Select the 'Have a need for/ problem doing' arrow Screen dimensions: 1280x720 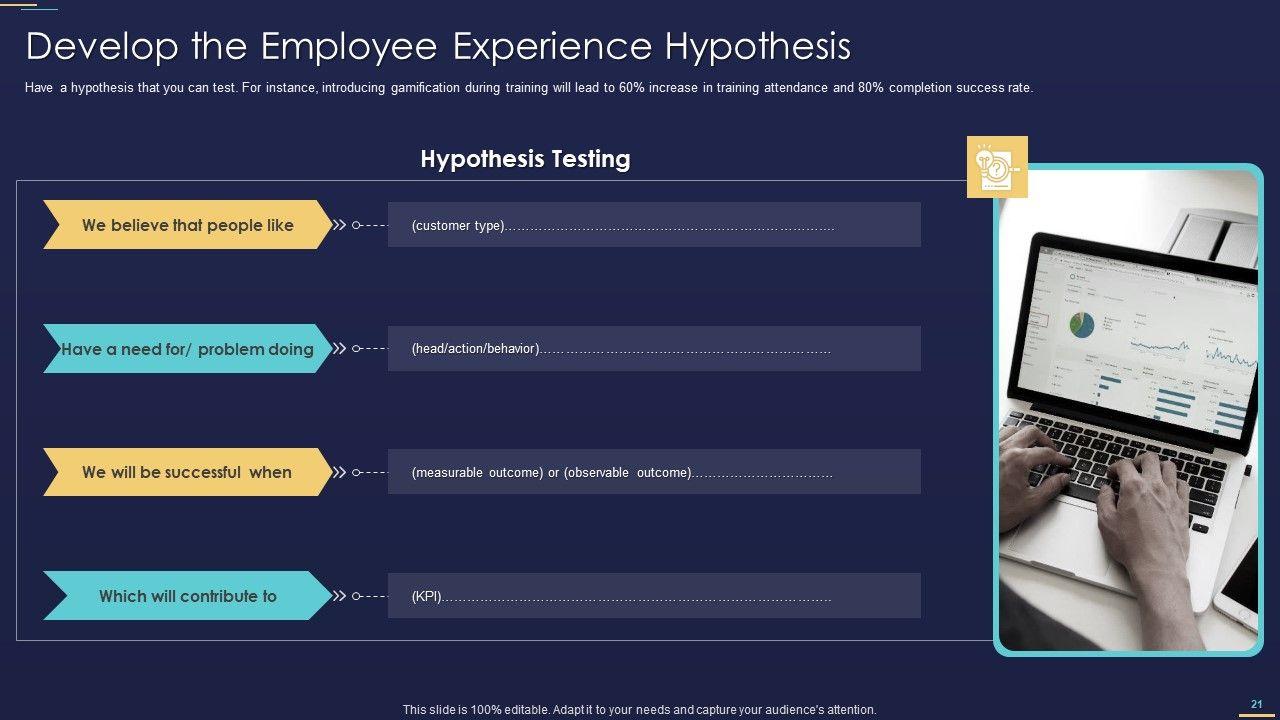188,349
